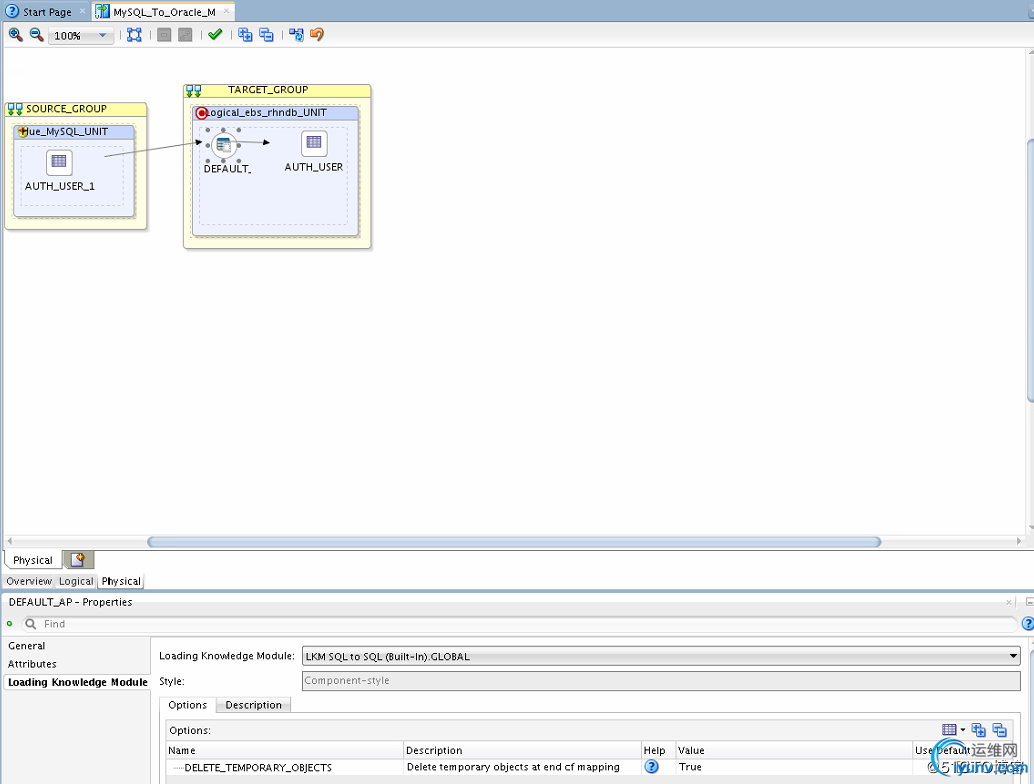
Task: Open help for DELETE_TEMPORARY_OBJECTS option
Action: pyautogui.click(x=652, y=767)
